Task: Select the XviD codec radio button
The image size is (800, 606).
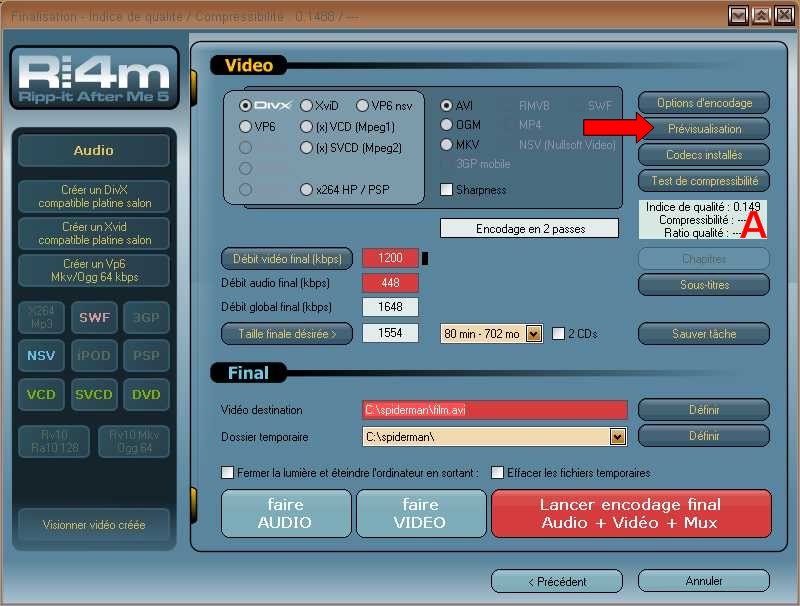Action: 307,105
